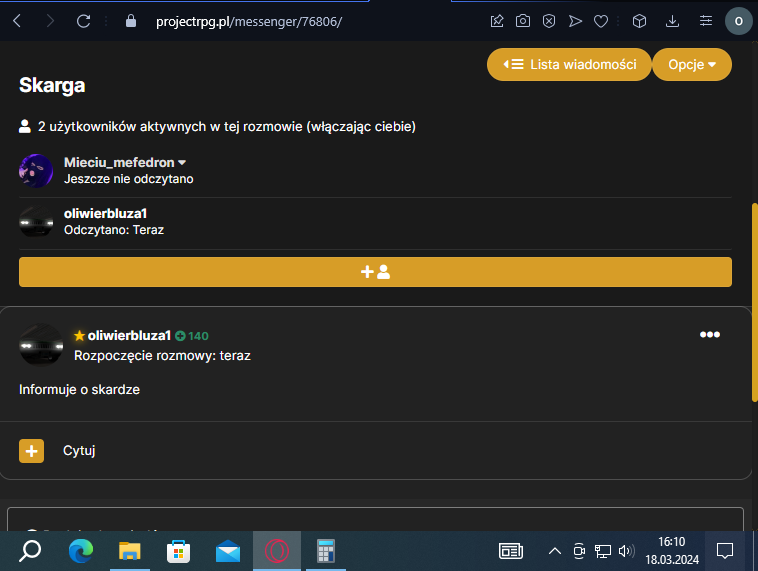Click the Cytuj plus icon
This screenshot has height=571, width=758.
[x=31, y=451]
